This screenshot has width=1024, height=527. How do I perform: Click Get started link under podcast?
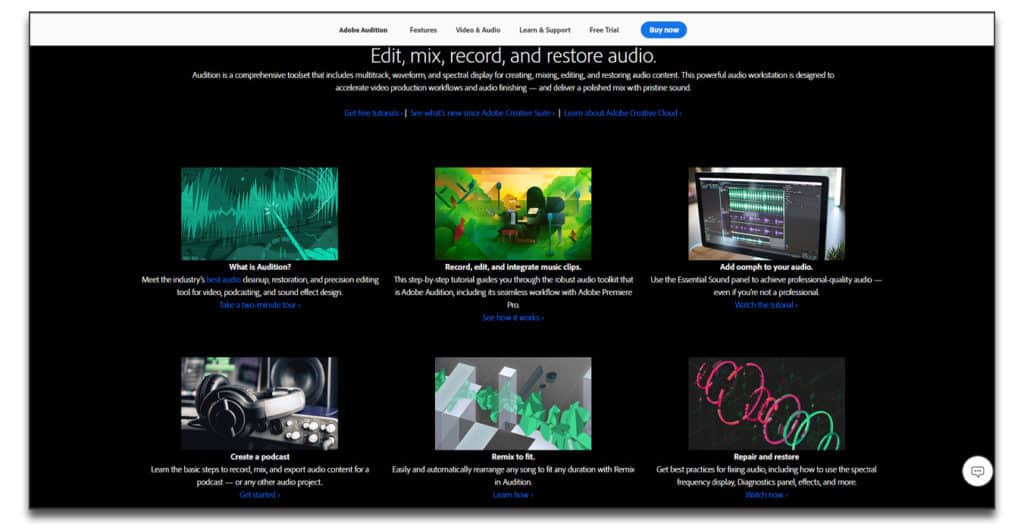click(x=259, y=494)
